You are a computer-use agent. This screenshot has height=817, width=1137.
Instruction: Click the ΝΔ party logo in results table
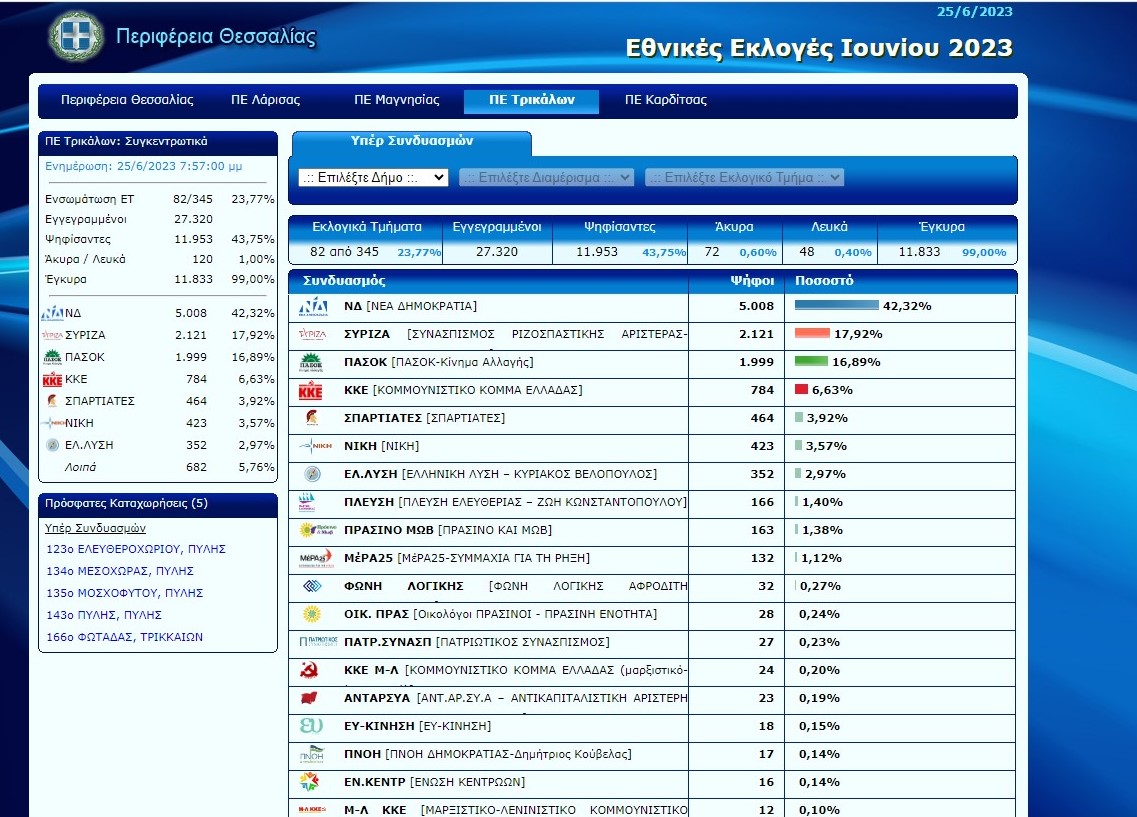pos(313,307)
